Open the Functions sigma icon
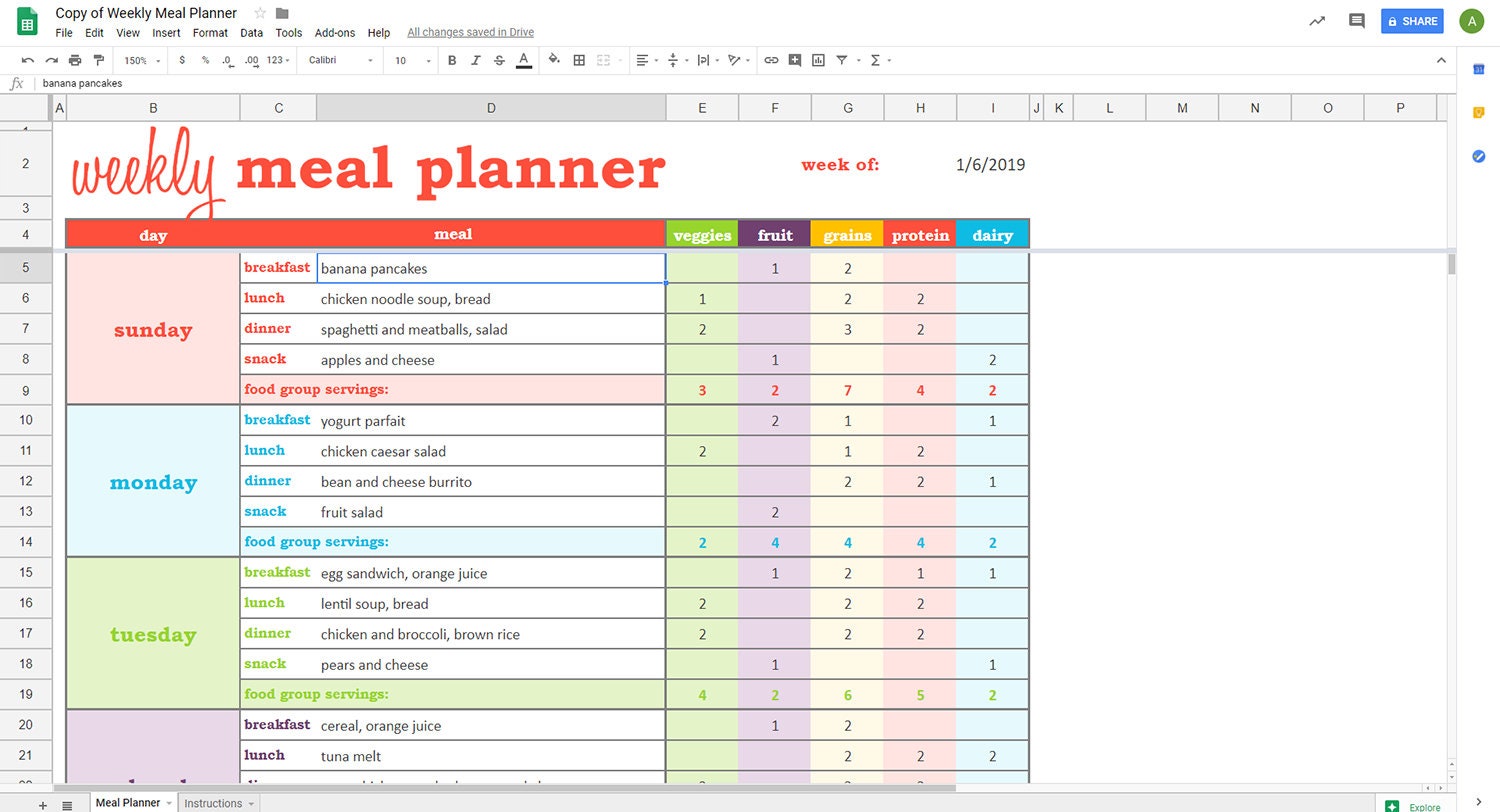 coord(875,60)
